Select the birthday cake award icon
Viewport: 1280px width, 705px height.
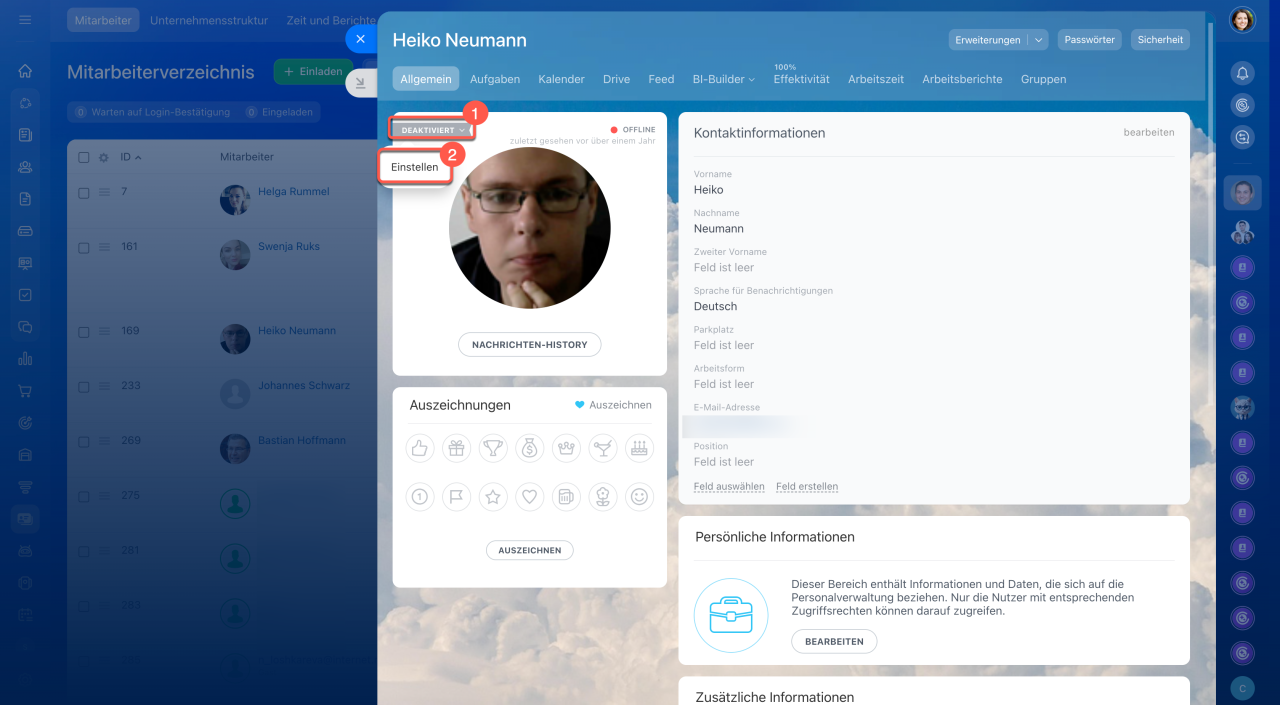point(639,449)
